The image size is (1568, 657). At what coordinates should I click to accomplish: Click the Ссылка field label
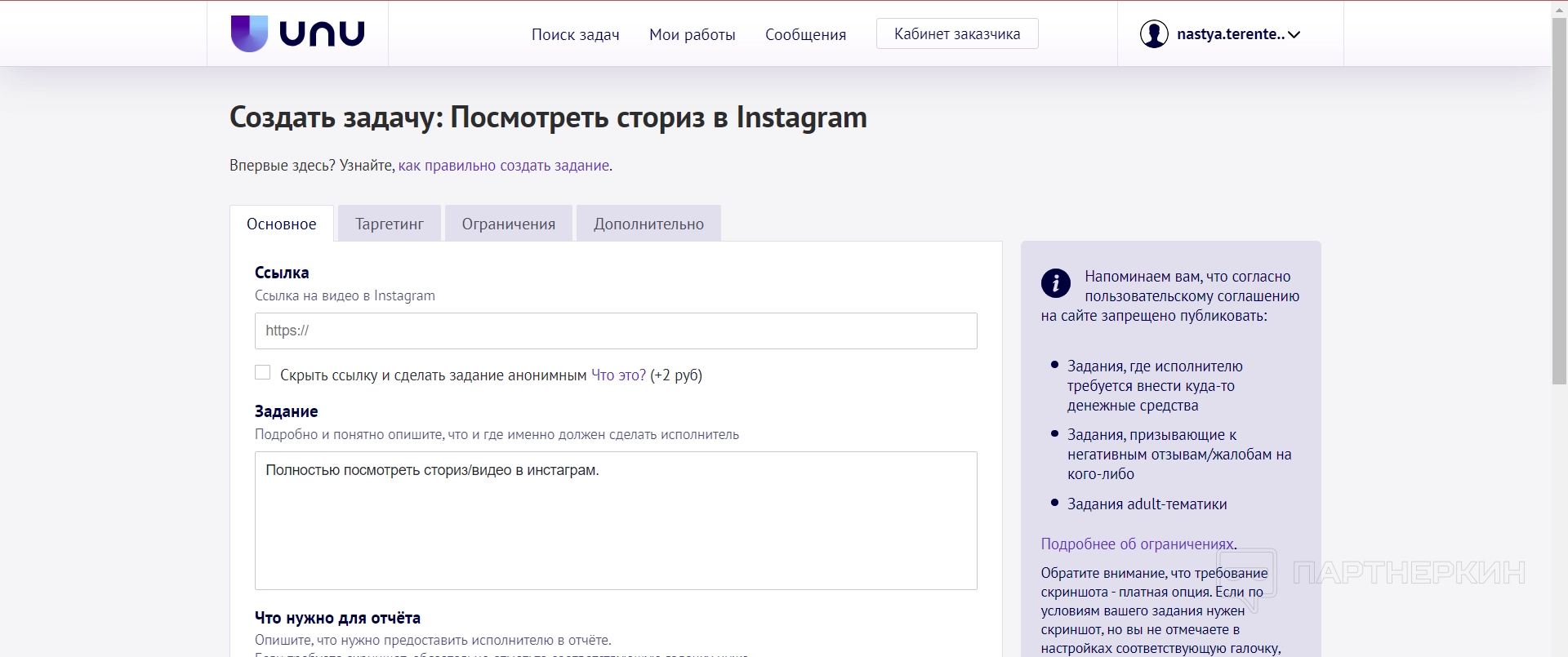(x=282, y=273)
